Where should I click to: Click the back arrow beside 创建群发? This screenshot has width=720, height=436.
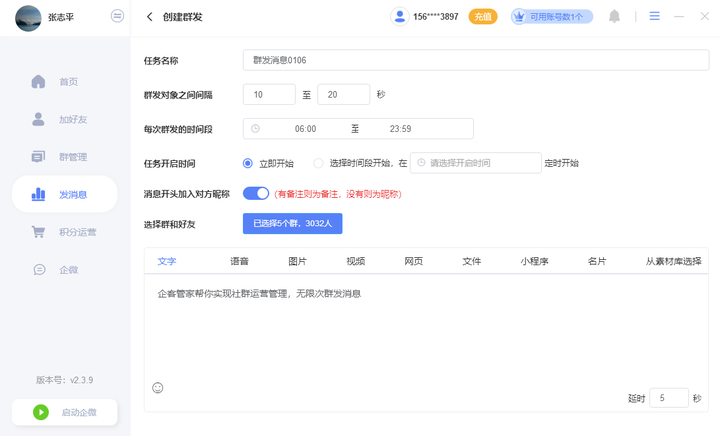(149, 17)
